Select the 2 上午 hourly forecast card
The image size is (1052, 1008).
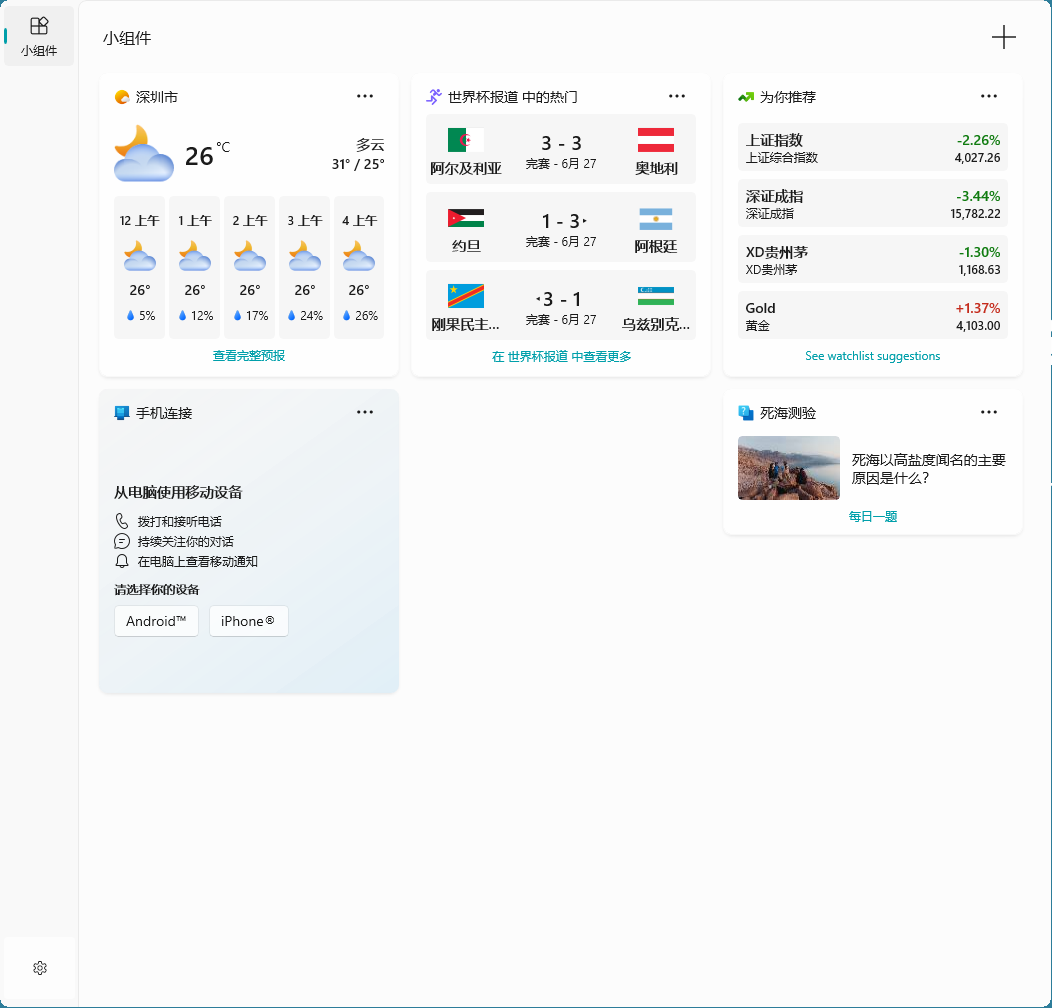click(x=250, y=267)
